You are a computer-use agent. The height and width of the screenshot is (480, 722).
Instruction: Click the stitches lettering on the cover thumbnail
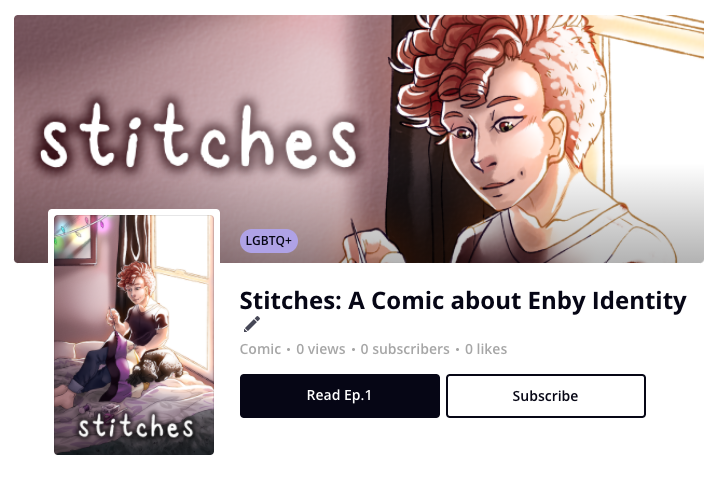(136, 427)
